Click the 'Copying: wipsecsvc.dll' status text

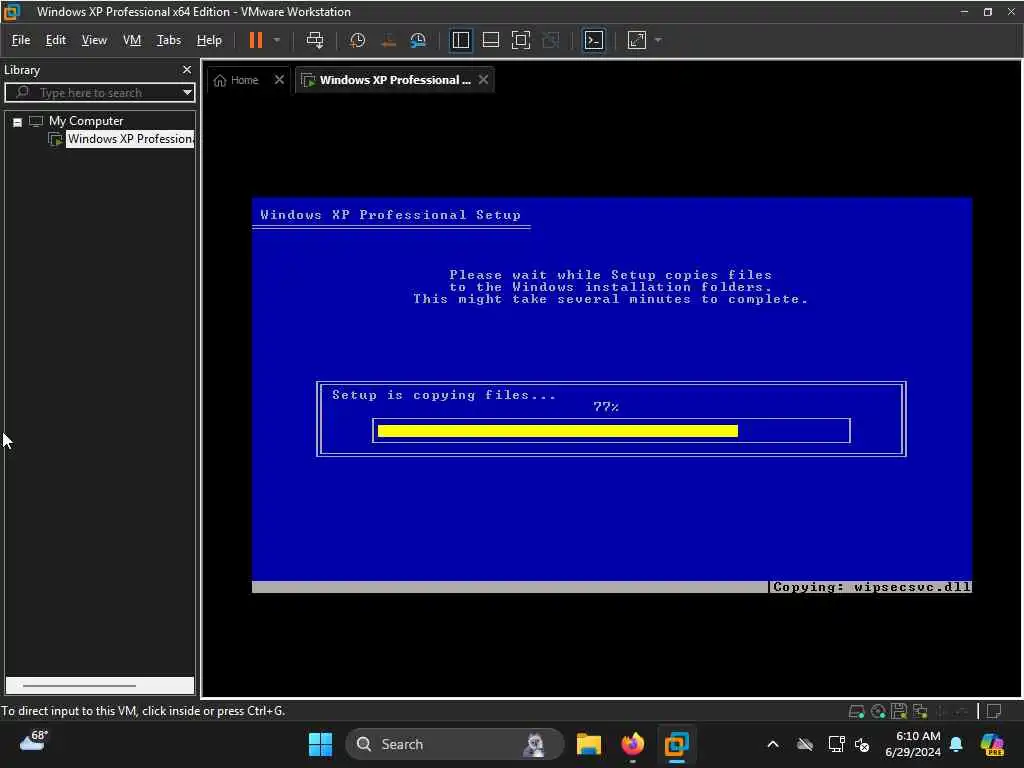click(872, 587)
